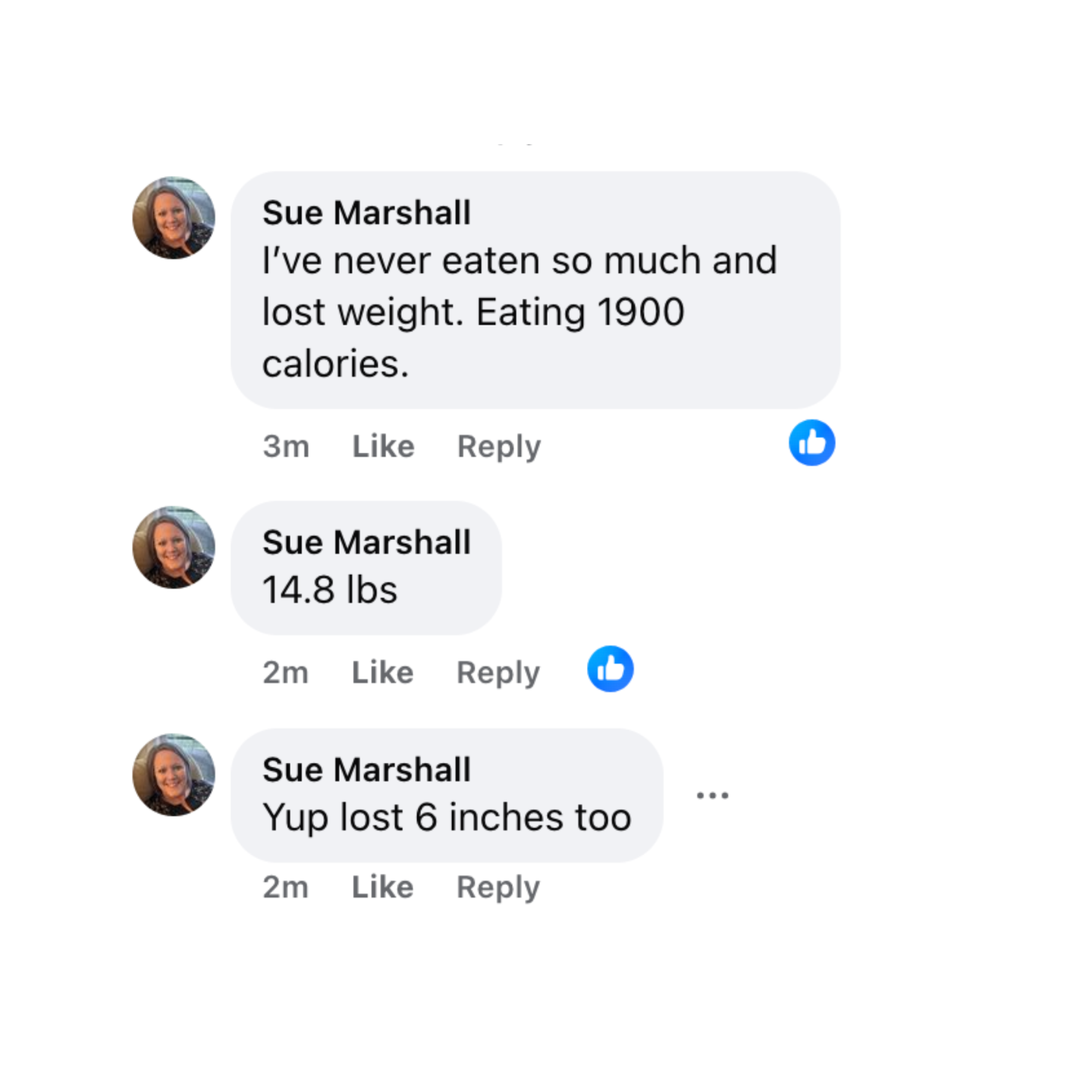Open the Sue Marshall name above Yup lost 6 inches
Viewport: 1092px width, 1092px height.
tap(366, 770)
